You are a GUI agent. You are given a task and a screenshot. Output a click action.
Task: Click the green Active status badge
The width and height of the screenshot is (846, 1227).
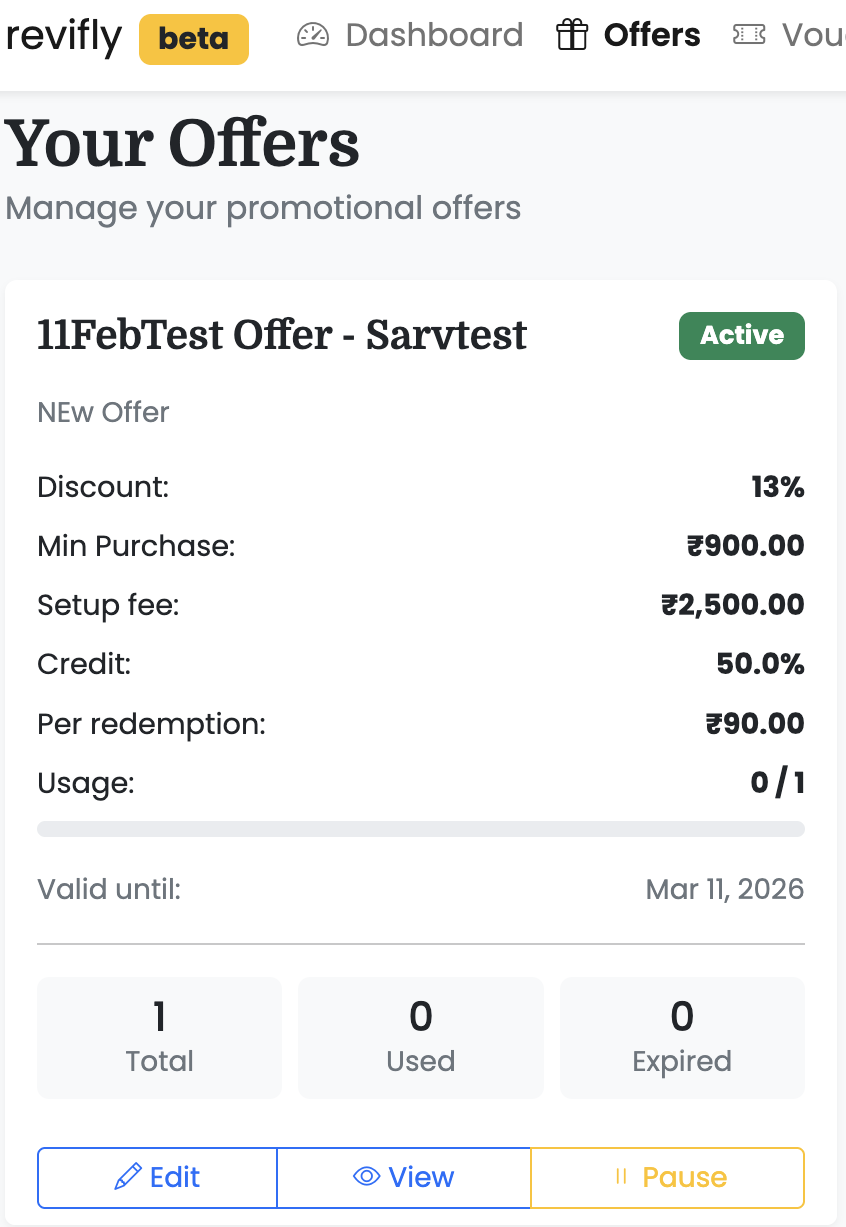click(x=741, y=336)
